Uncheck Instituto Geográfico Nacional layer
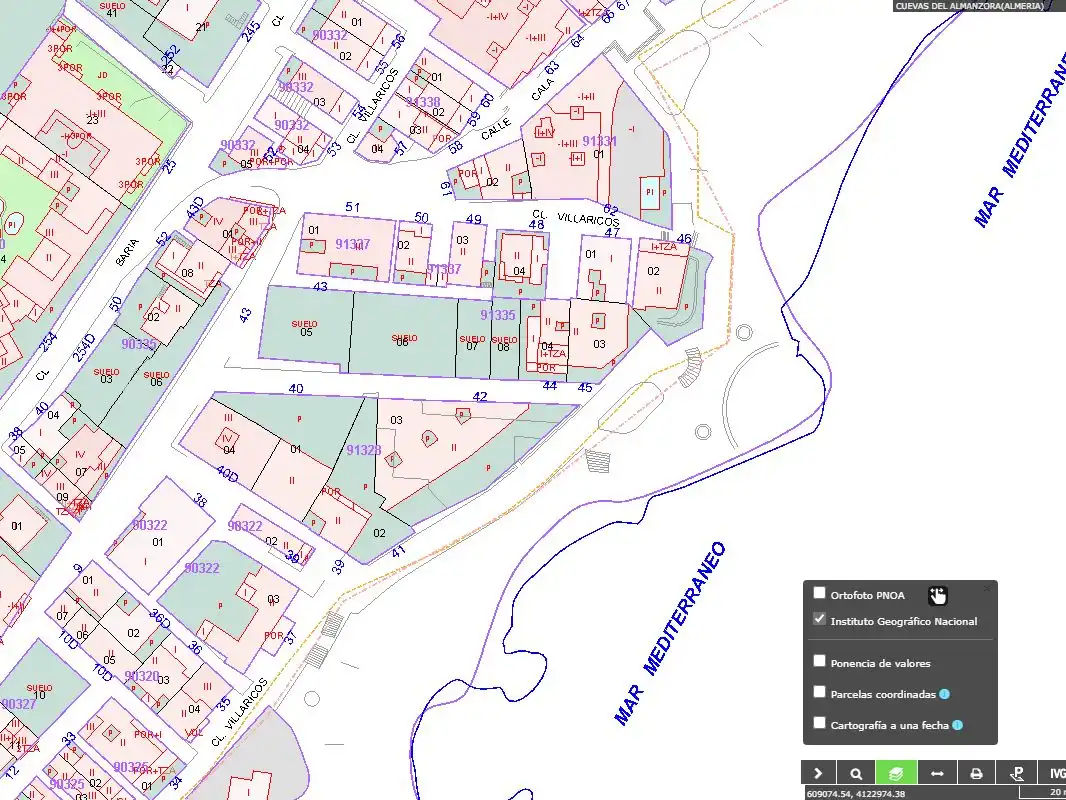Image resolution: width=1066 pixels, height=800 pixels. point(819,619)
